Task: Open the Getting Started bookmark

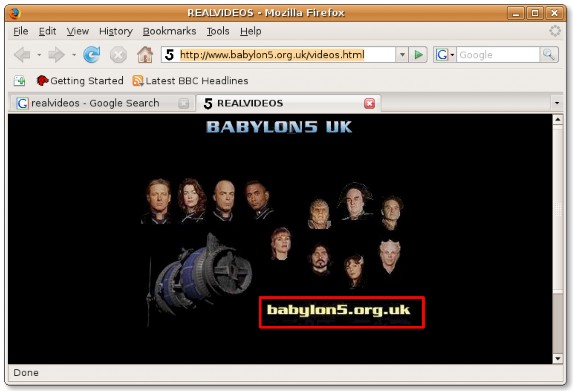Action: coord(80,81)
